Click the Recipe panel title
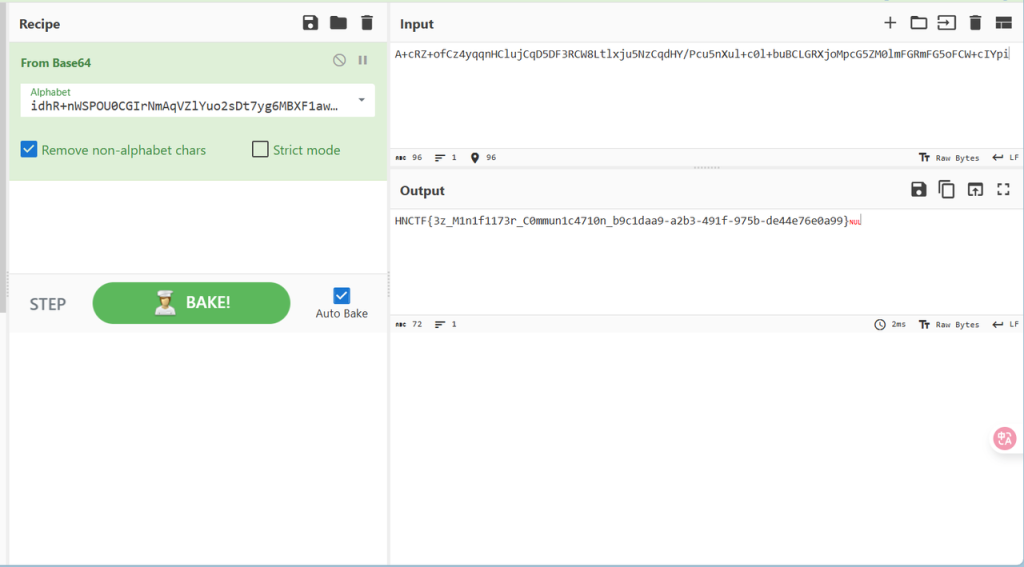1024x567 pixels. point(39,24)
